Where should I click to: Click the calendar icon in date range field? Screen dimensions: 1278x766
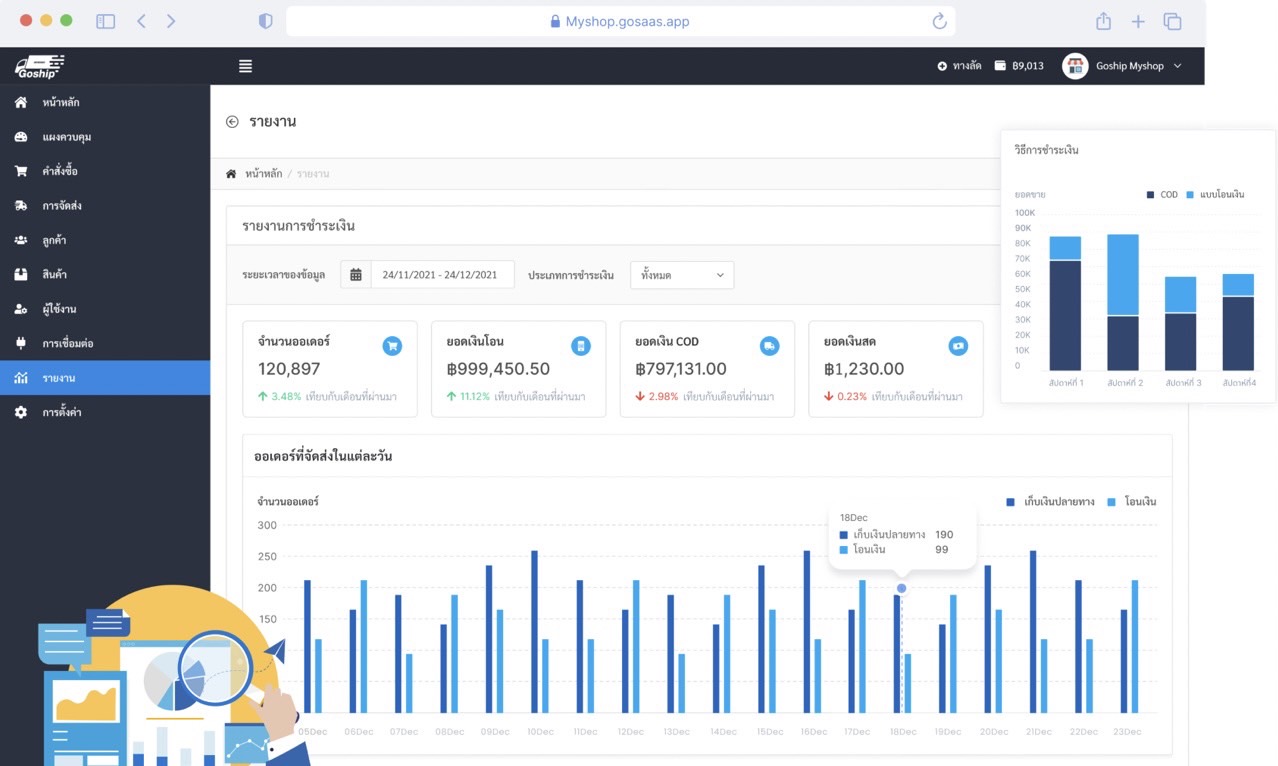point(355,275)
